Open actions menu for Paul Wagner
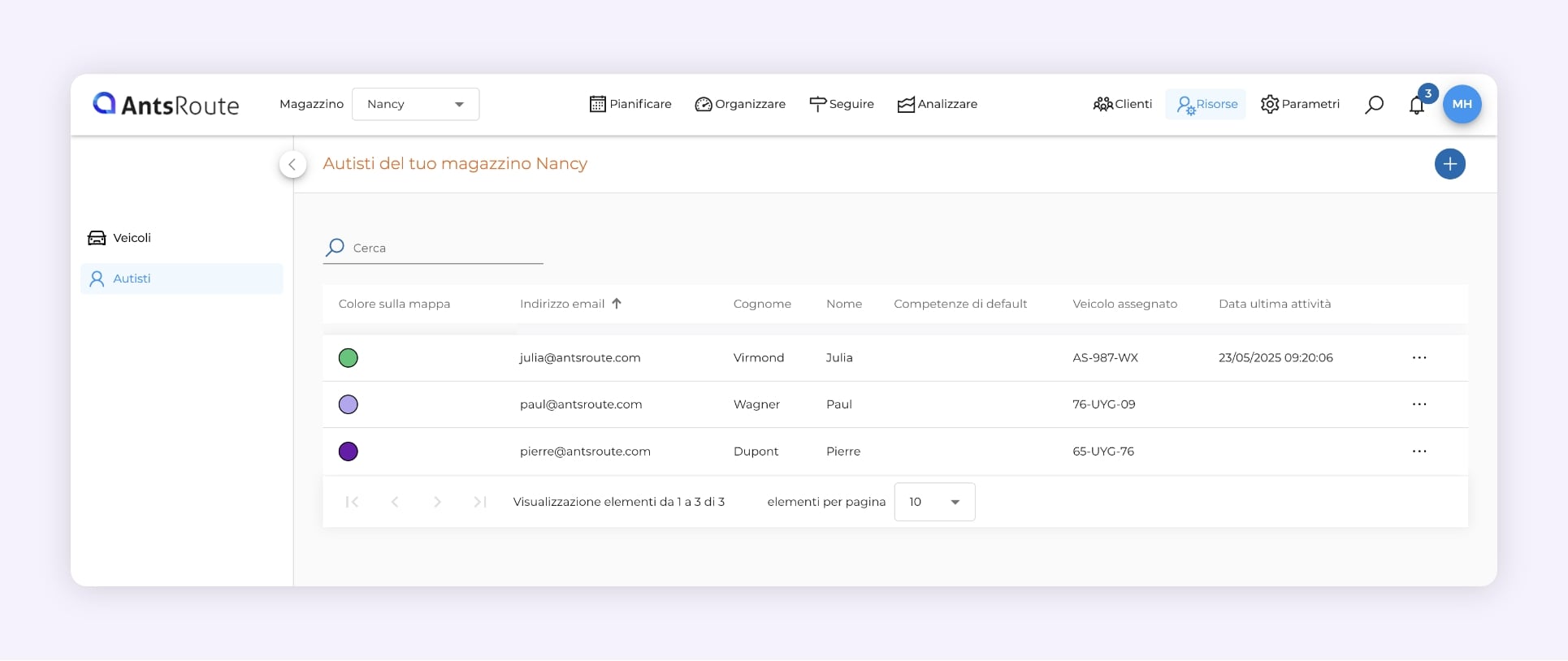Screen dimensions: 1568x661 coord(1419,404)
